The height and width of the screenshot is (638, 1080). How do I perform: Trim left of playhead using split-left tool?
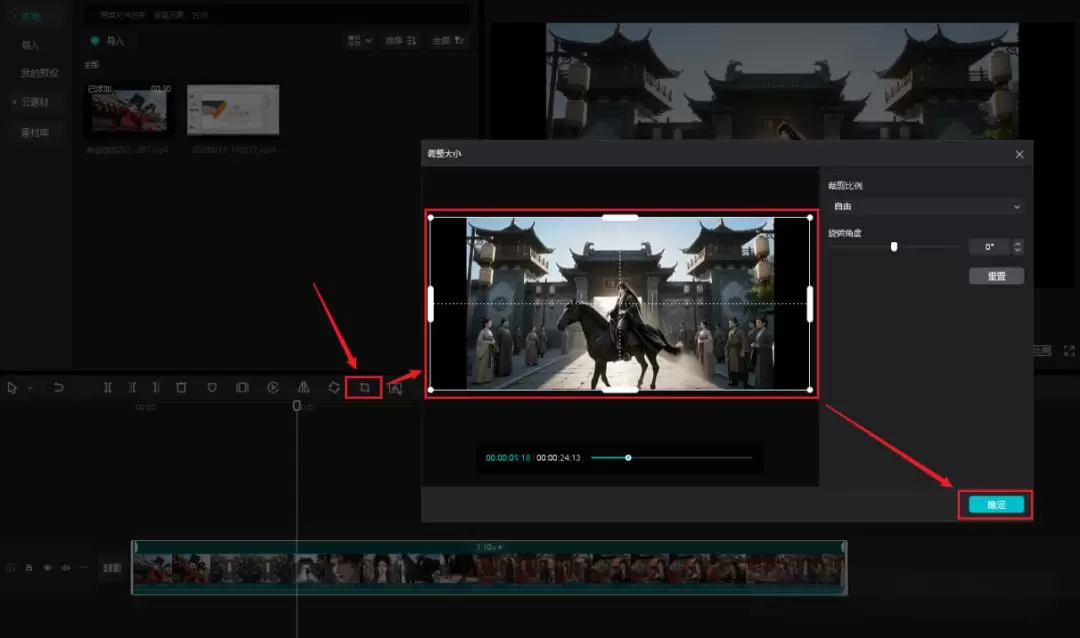click(x=132, y=388)
